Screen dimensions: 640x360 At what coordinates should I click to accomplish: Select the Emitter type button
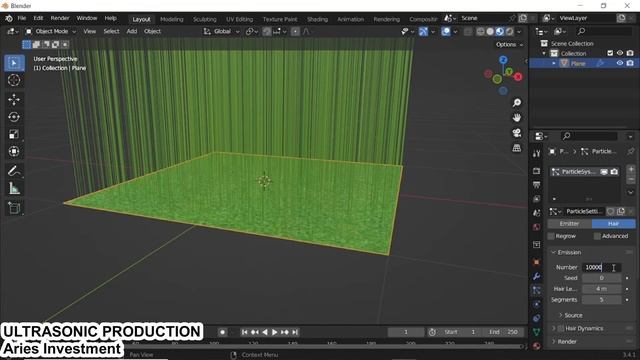click(x=569, y=224)
